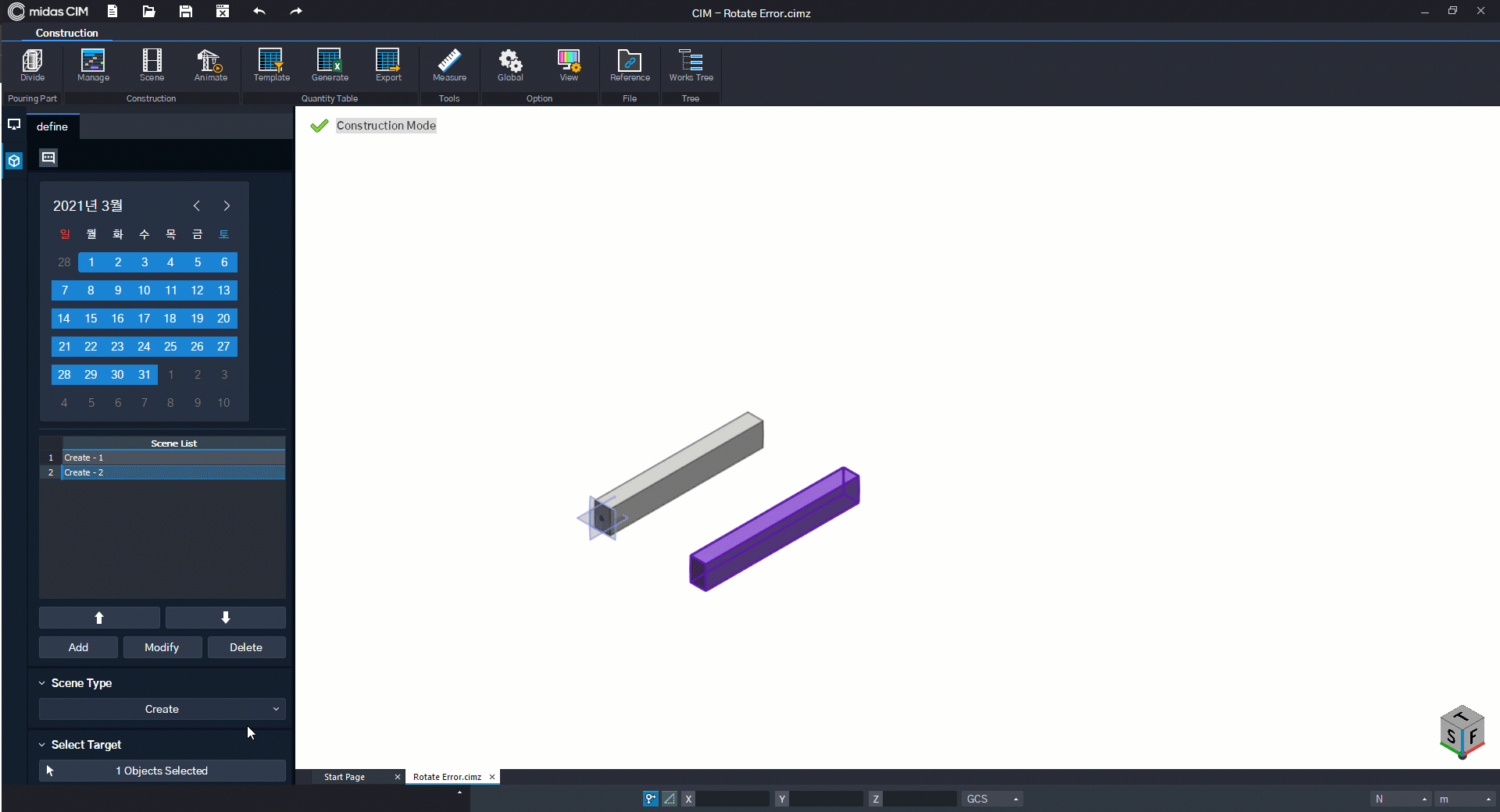Start the Animate construction tool
The width and height of the screenshot is (1500, 812).
(210, 65)
